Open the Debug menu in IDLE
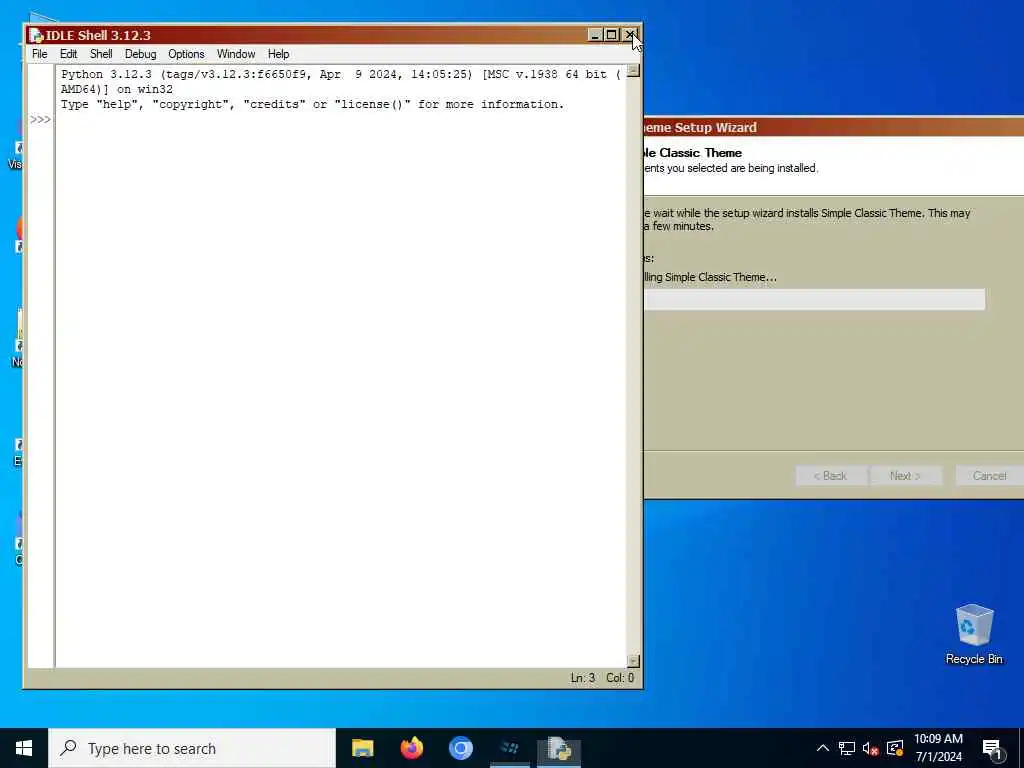Screen dimensions: 1024x768 pyautogui.click(x=140, y=54)
